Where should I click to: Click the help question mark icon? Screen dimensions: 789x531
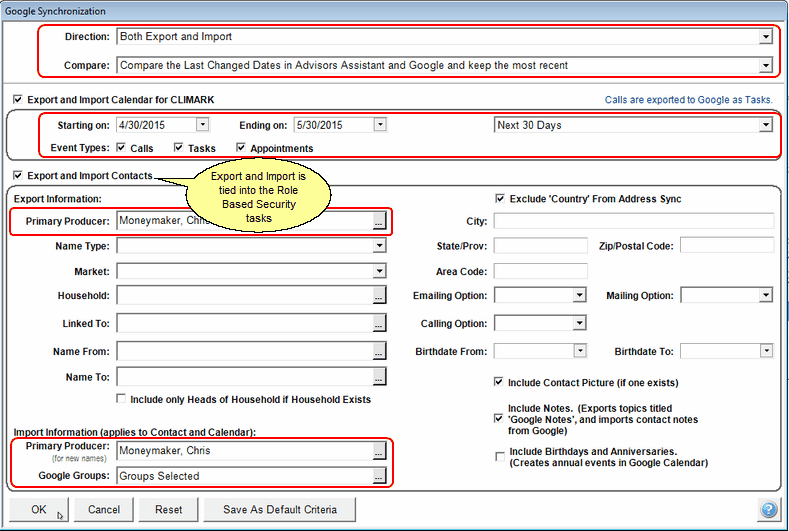click(x=768, y=510)
